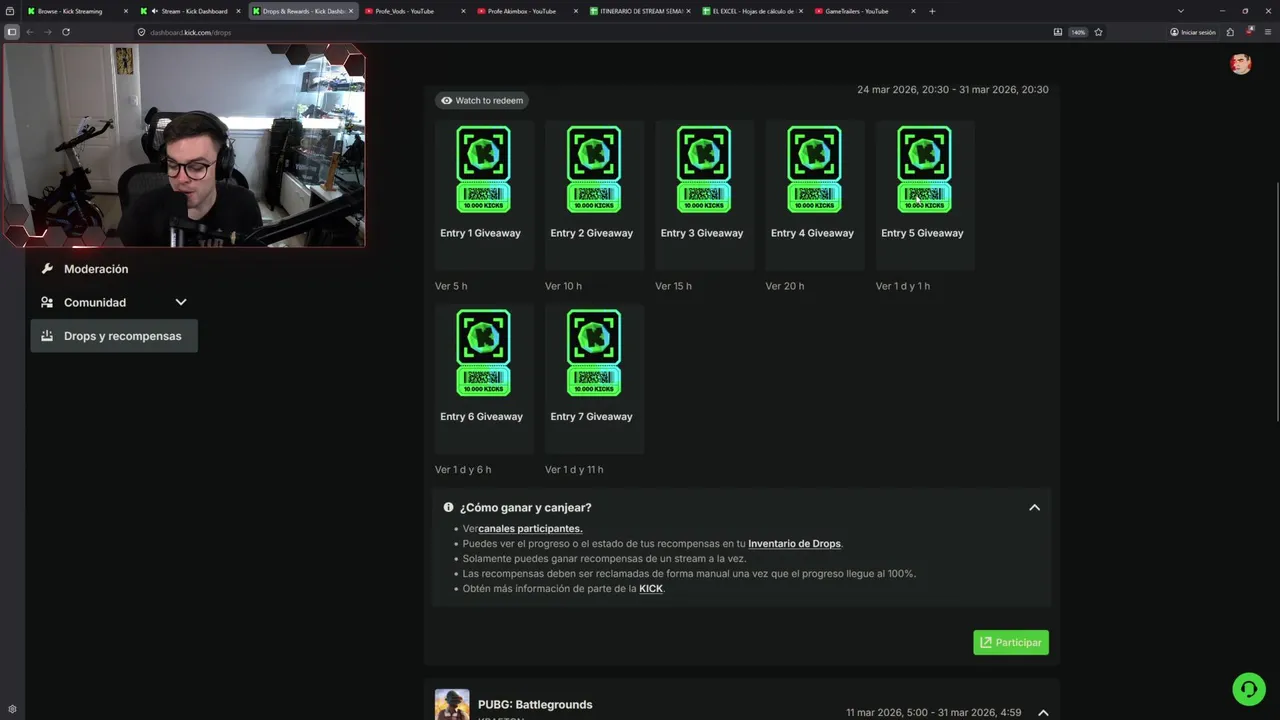Expand the Comunidad sidebar section
1280x720 pixels.
point(181,302)
